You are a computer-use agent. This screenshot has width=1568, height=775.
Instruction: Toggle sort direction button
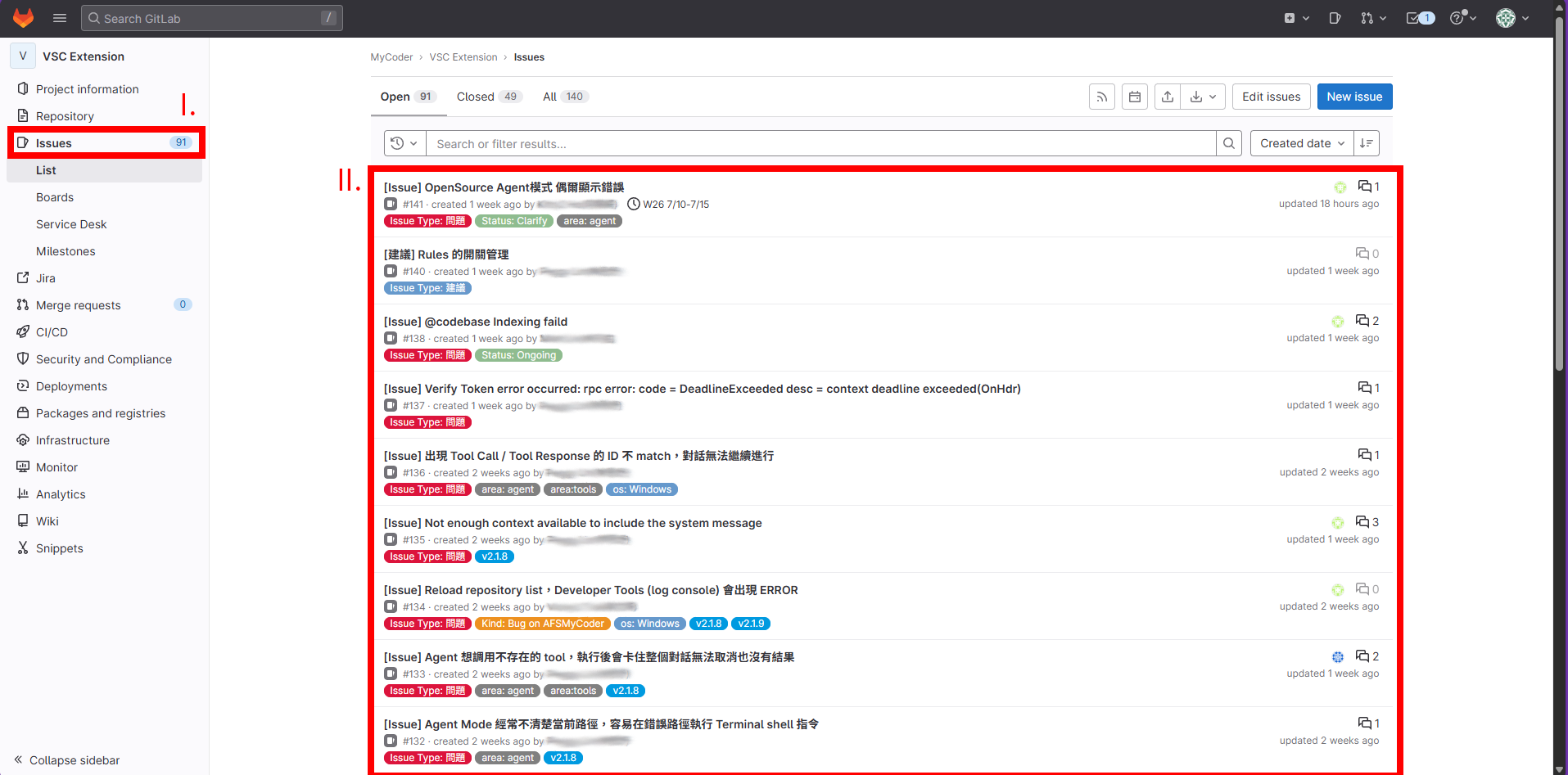[x=1367, y=143]
